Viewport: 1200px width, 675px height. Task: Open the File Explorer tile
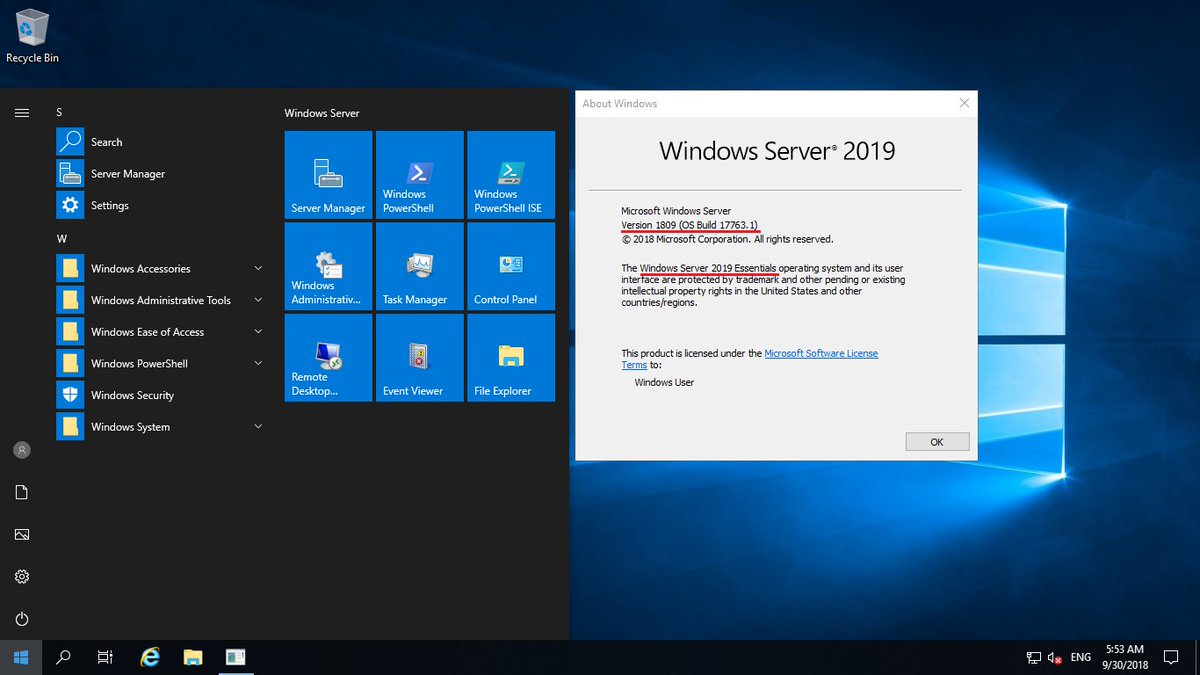pos(511,357)
